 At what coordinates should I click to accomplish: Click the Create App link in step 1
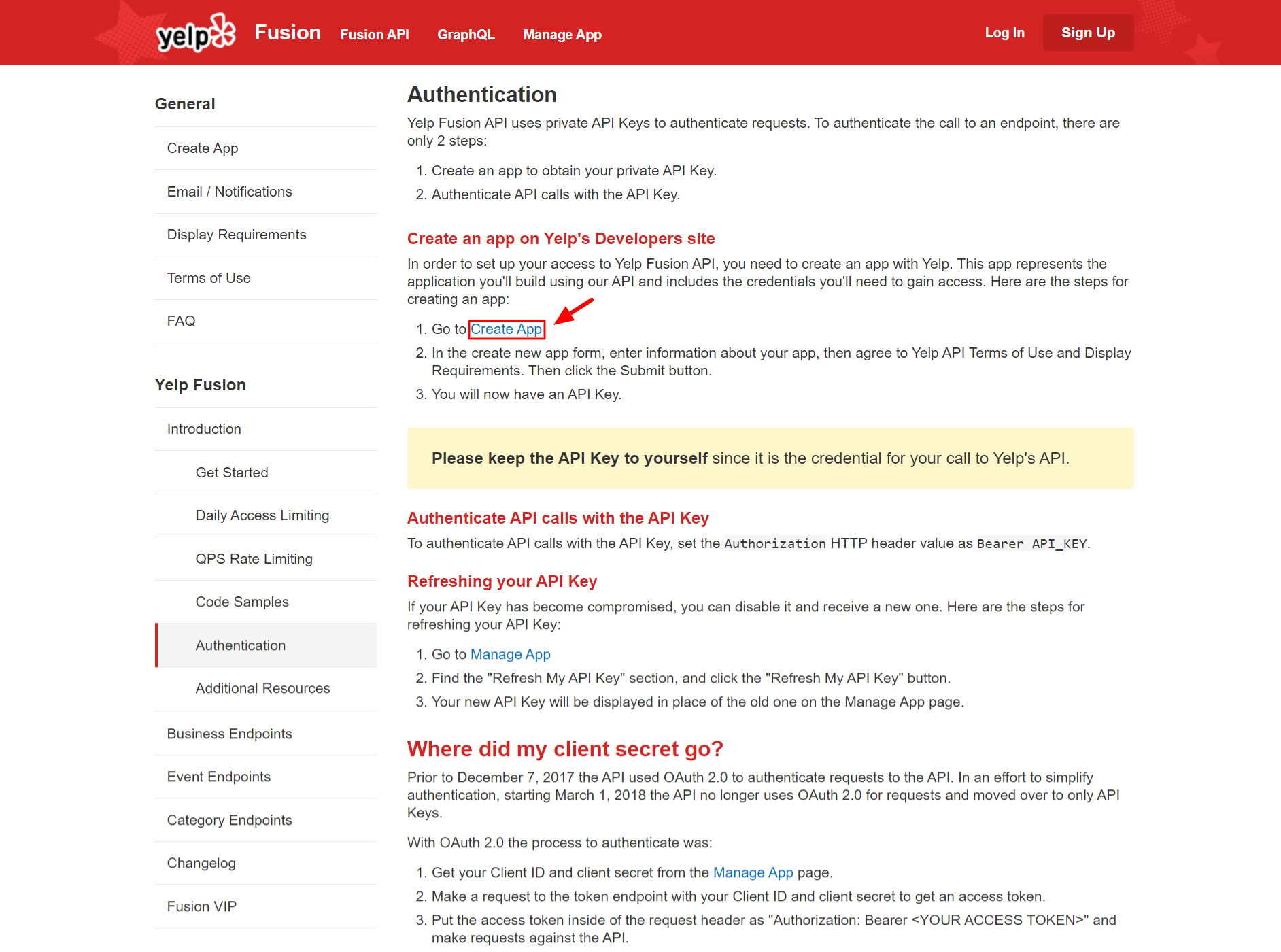point(507,329)
